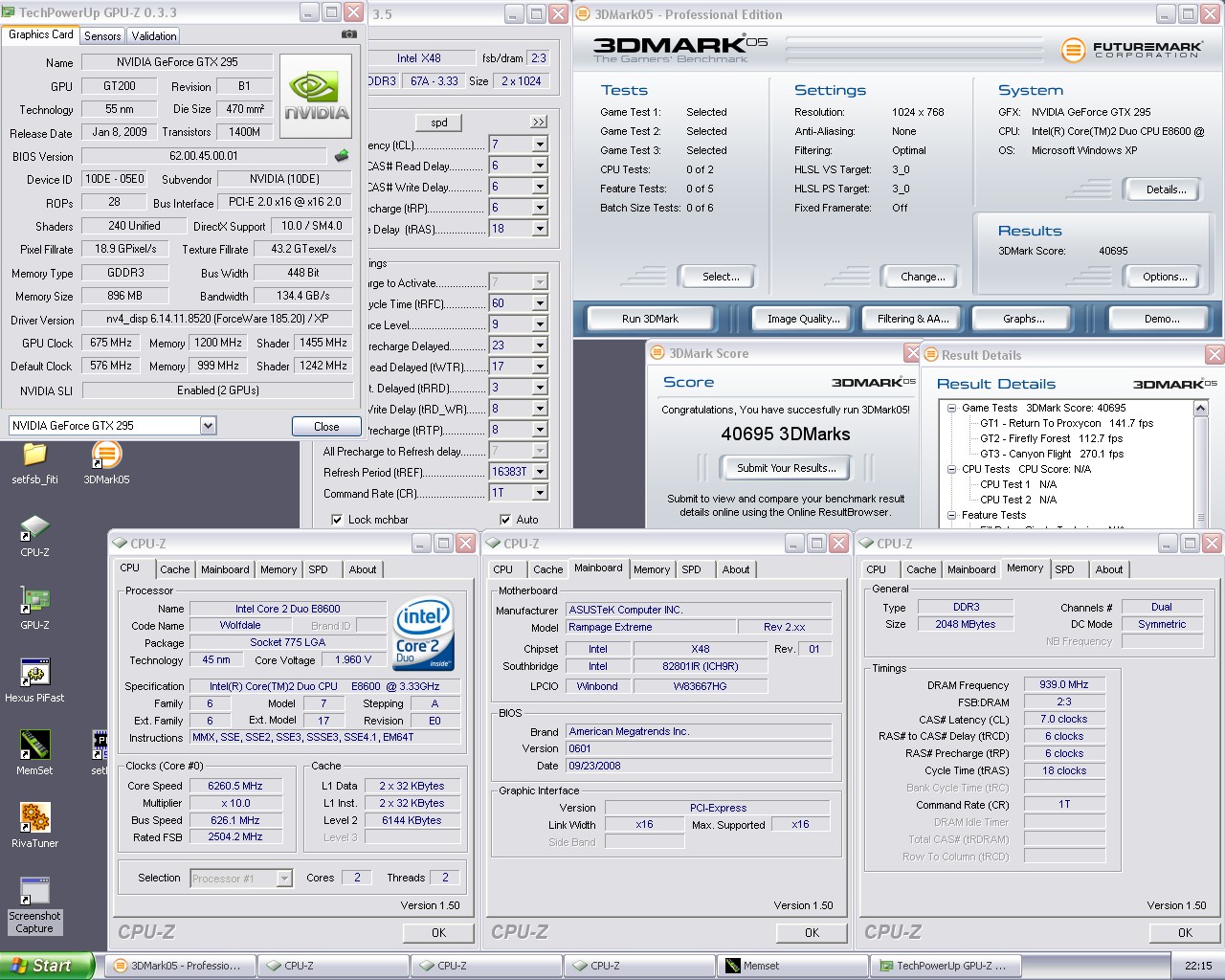Image resolution: width=1225 pixels, height=980 pixels.
Task: Open the tRAS delay dropdown showing 18
Action: (x=540, y=229)
